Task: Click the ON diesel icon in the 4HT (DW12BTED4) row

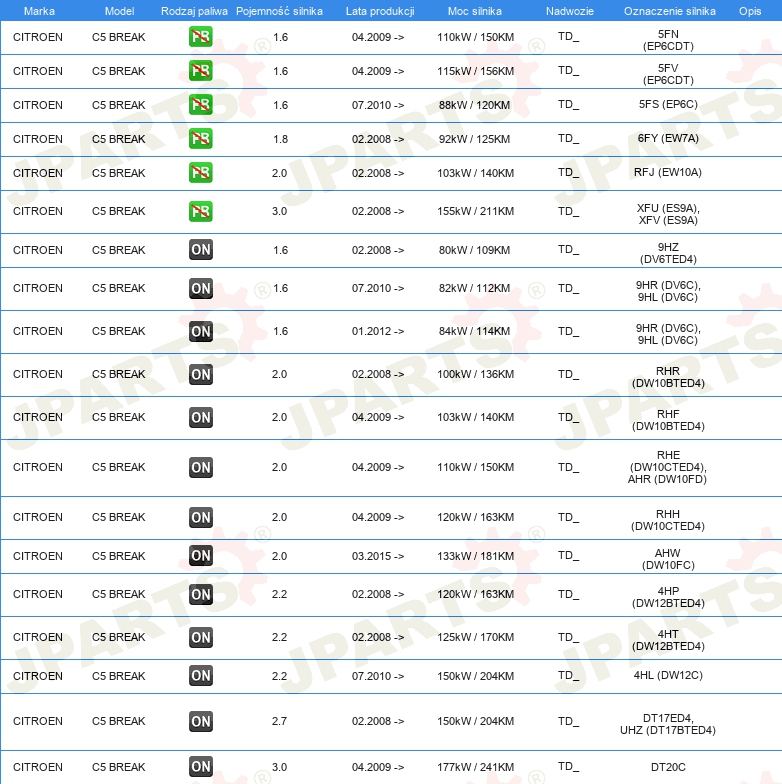Action: click(200, 637)
